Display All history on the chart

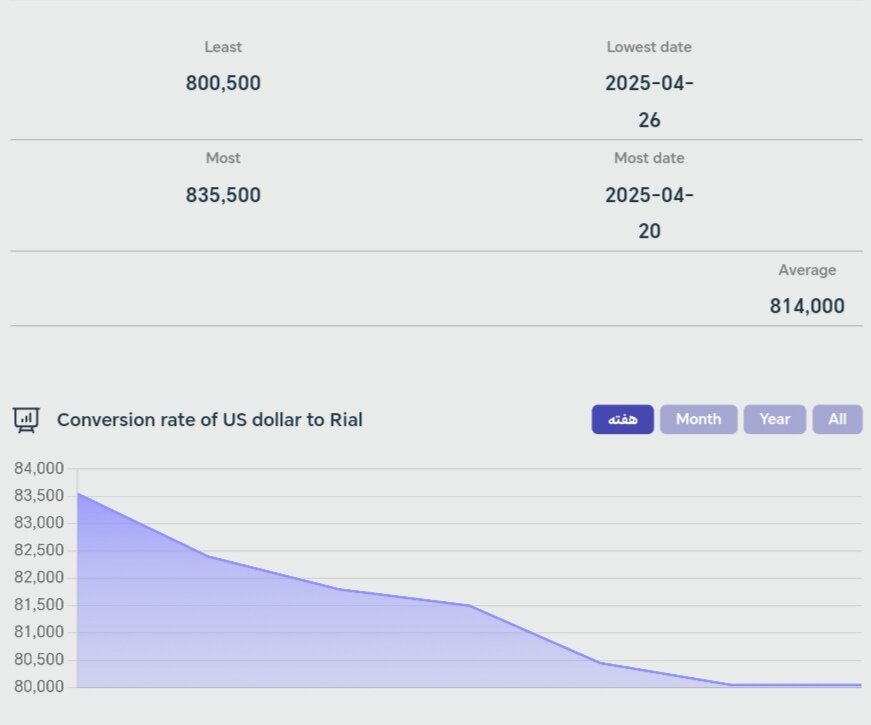(837, 420)
